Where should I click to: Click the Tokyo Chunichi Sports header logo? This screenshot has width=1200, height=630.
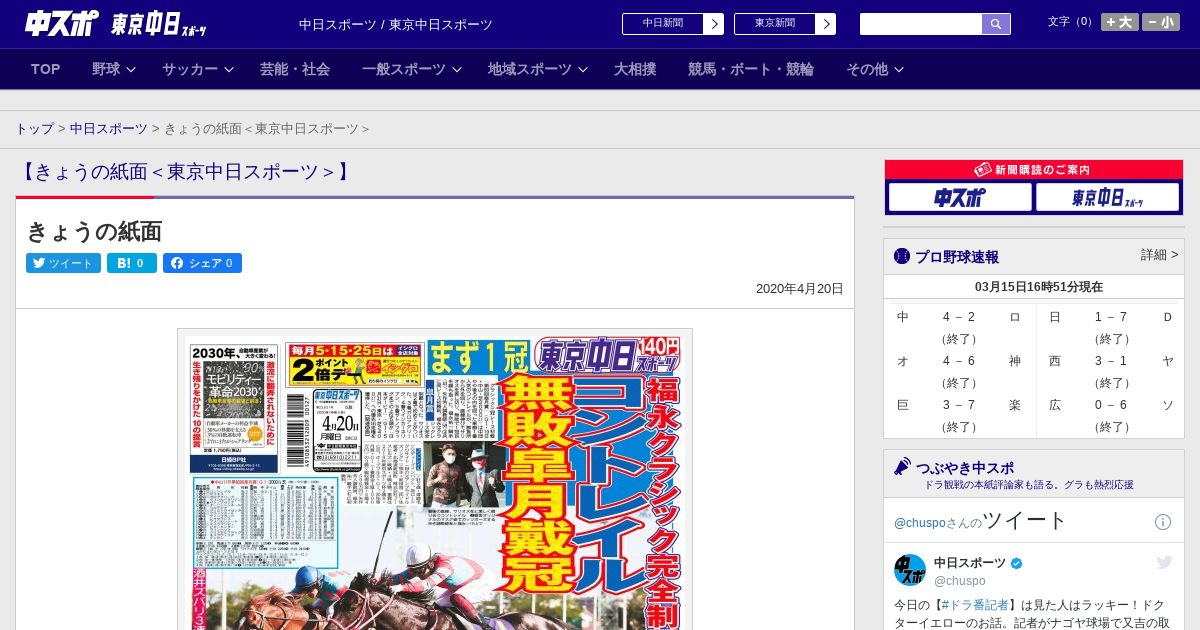159,24
